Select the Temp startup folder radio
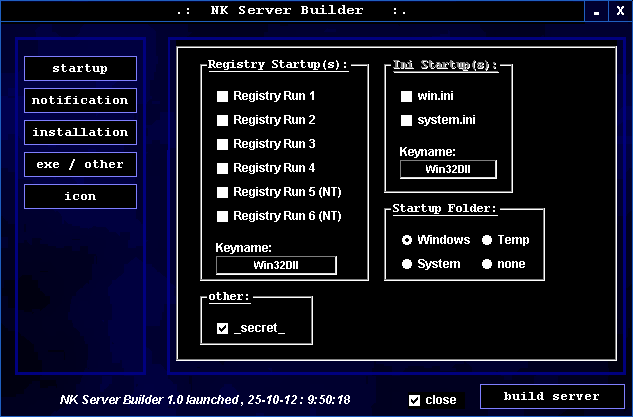Viewport: 633px width, 417px height. (487, 240)
